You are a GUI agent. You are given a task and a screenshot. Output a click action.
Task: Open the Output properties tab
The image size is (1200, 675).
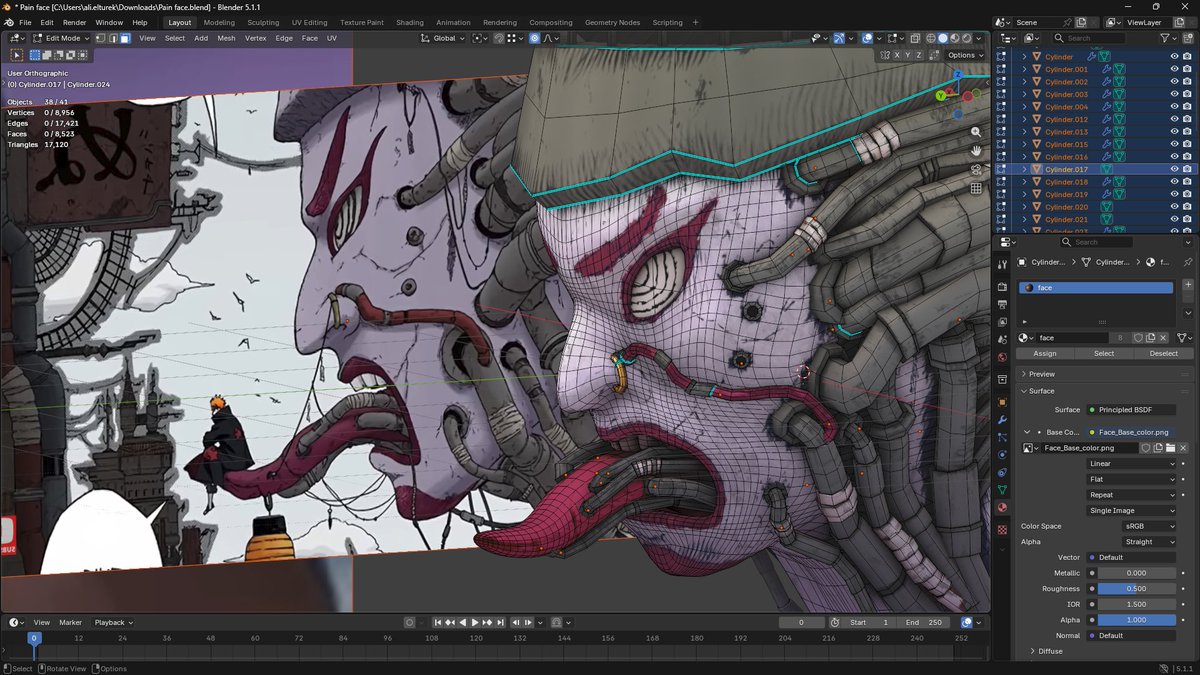(x=1003, y=305)
